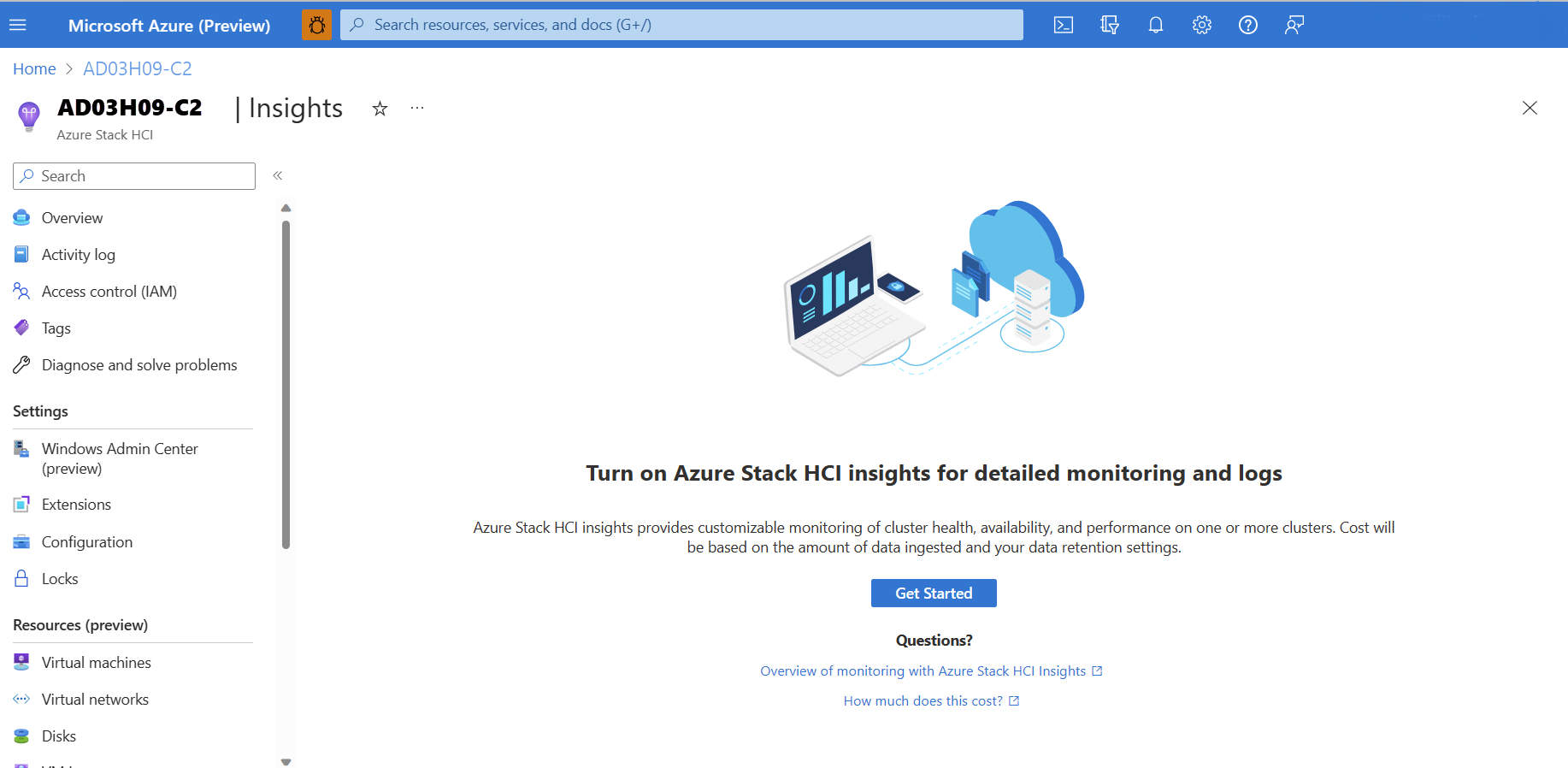This screenshot has height=768, width=1568.
Task: Click sidebar scrollbar up arrow
Action: (286, 208)
